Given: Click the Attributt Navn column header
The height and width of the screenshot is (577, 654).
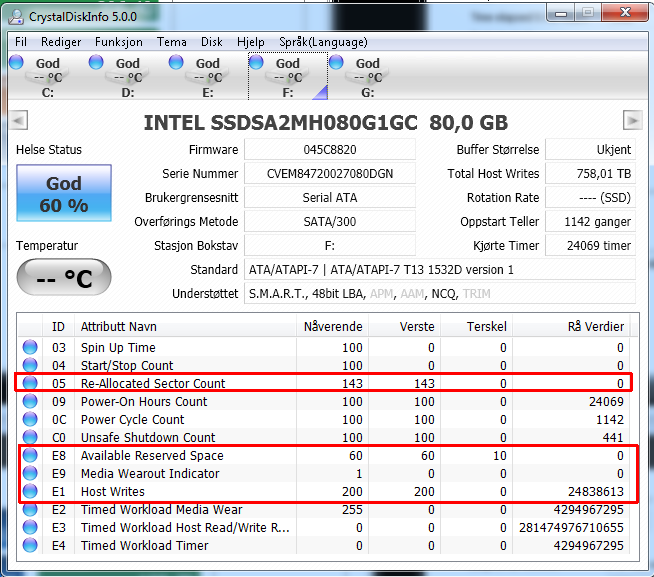Looking at the screenshot, I should point(185,326).
